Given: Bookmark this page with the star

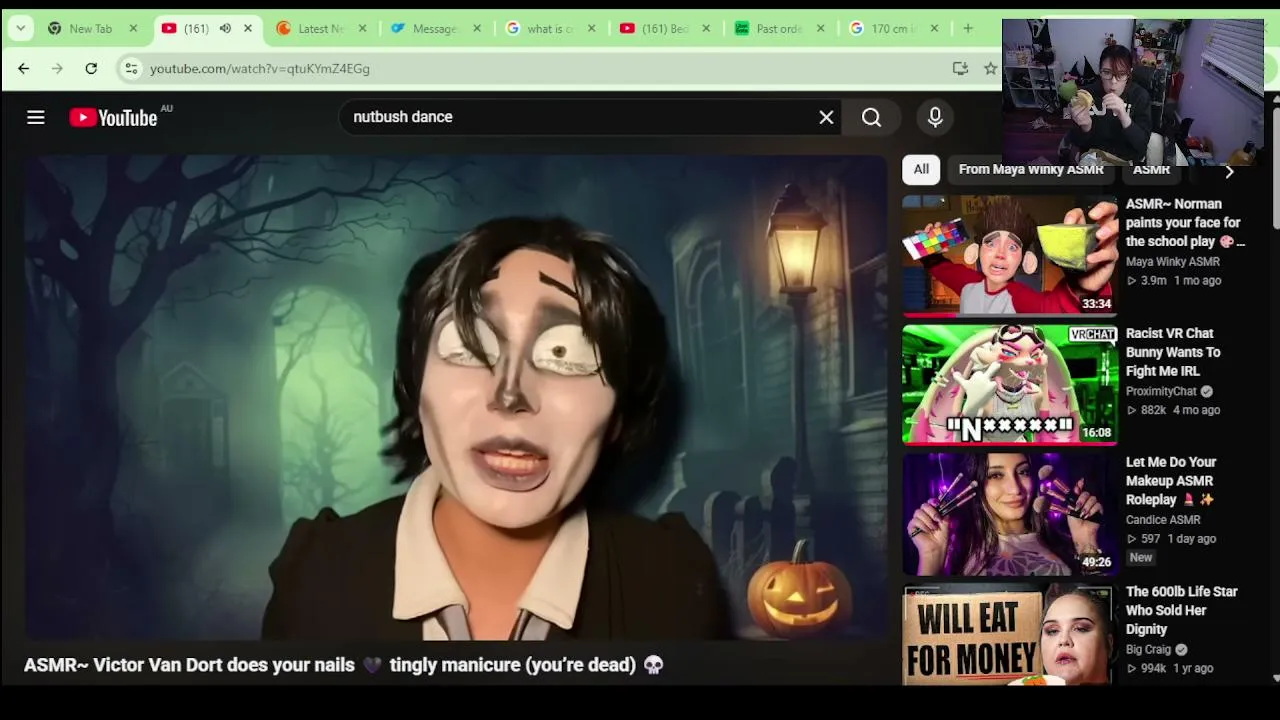Looking at the screenshot, I should tap(990, 68).
